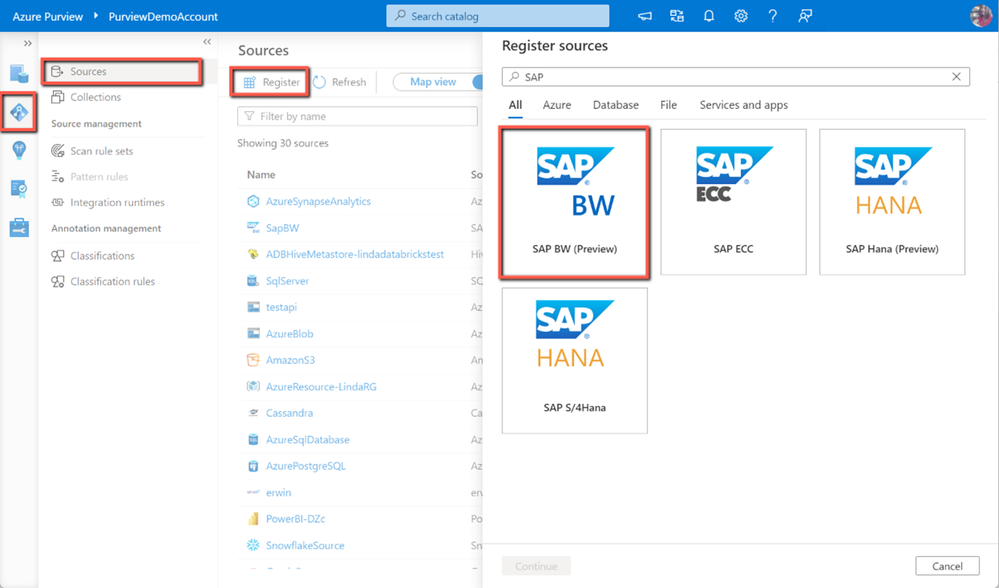Open the AzurePostgreSQL source
Screen dimensions: 999x588
(306, 466)
